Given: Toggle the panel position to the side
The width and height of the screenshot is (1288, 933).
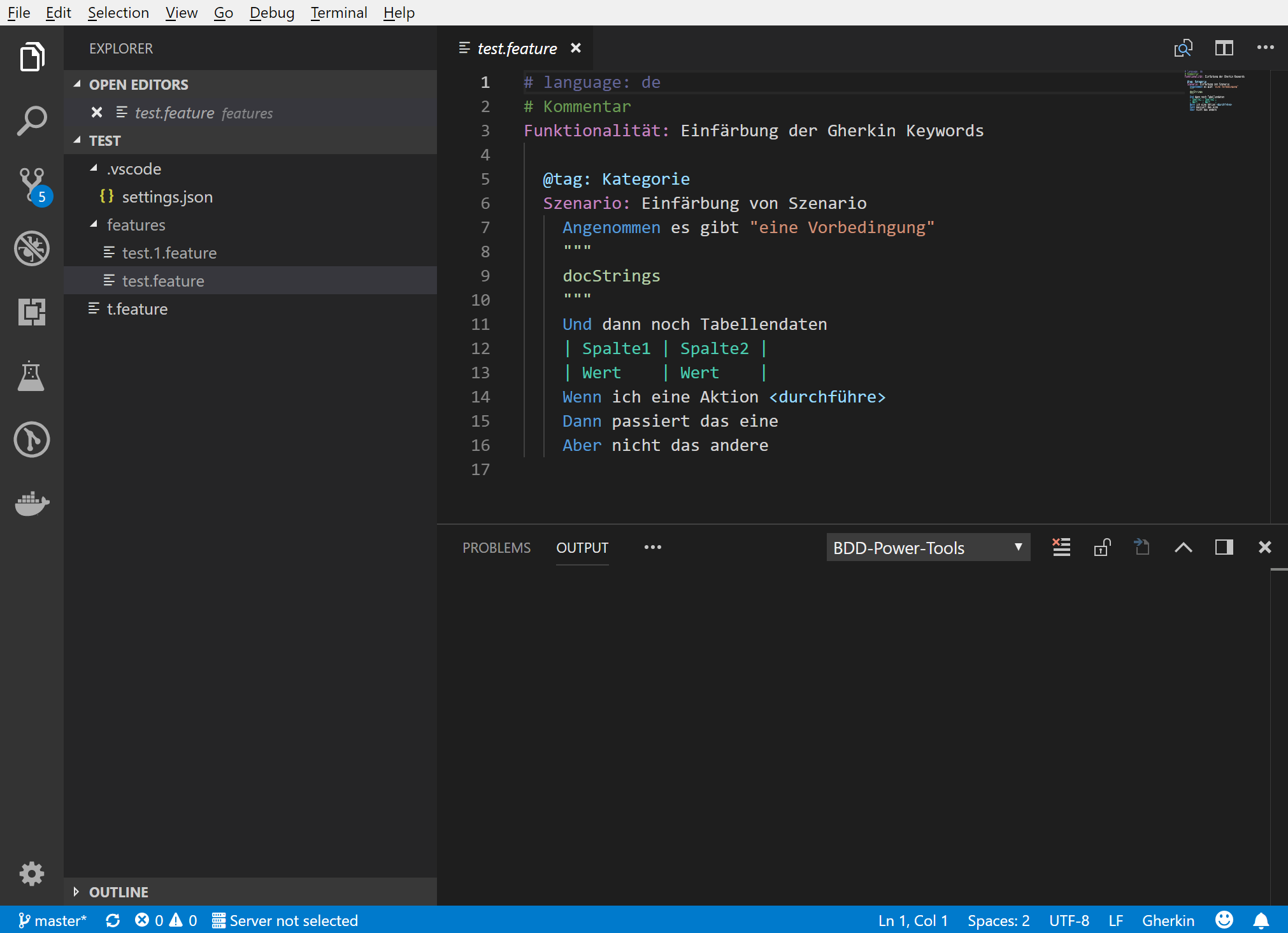Looking at the screenshot, I should (1224, 547).
